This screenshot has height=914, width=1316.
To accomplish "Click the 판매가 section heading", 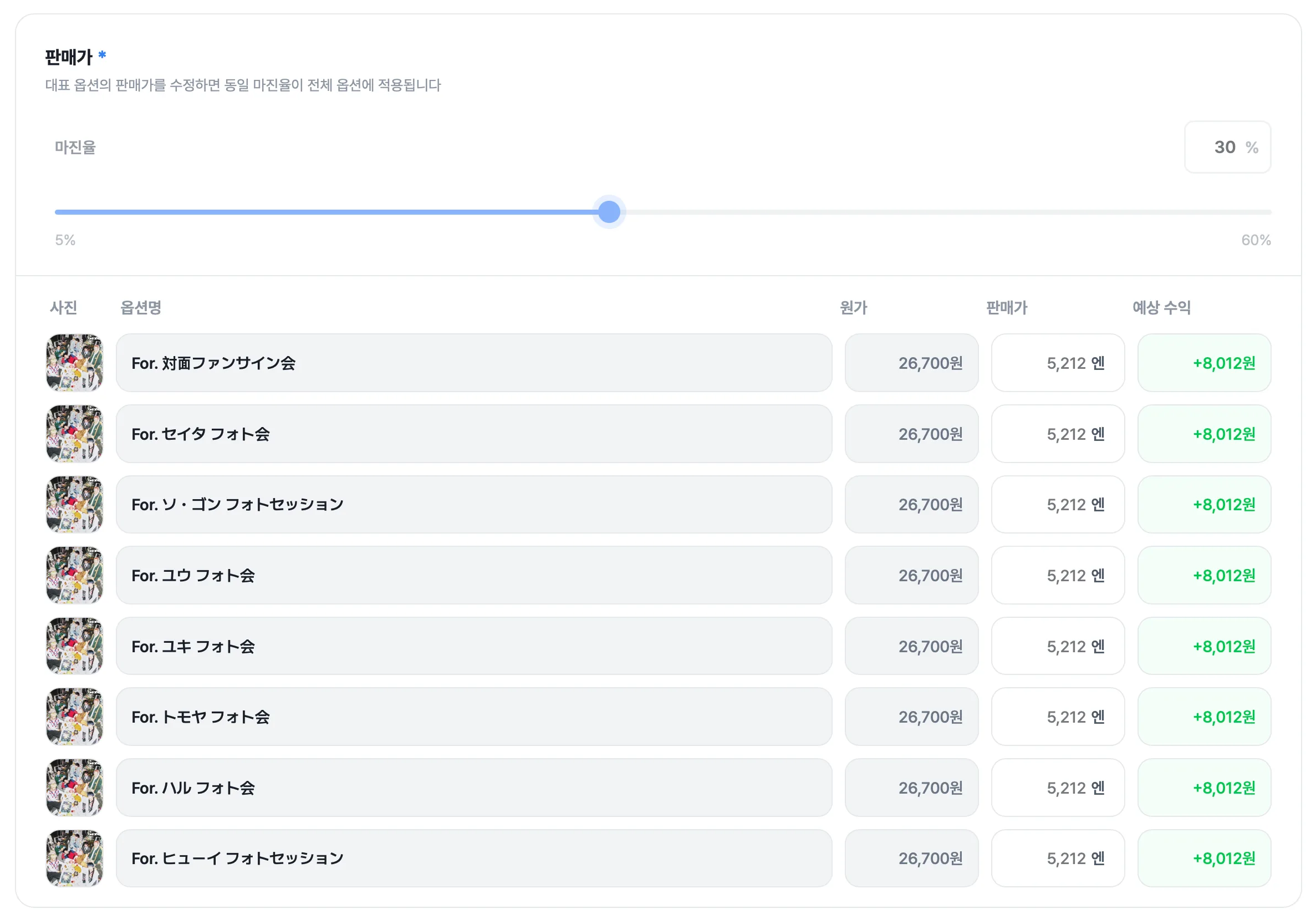I will [x=69, y=57].
